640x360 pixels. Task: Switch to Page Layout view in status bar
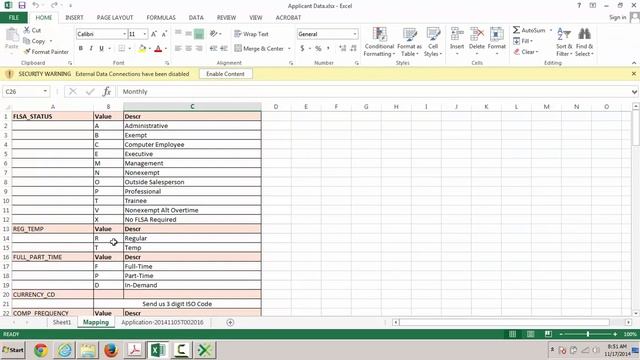530,334
